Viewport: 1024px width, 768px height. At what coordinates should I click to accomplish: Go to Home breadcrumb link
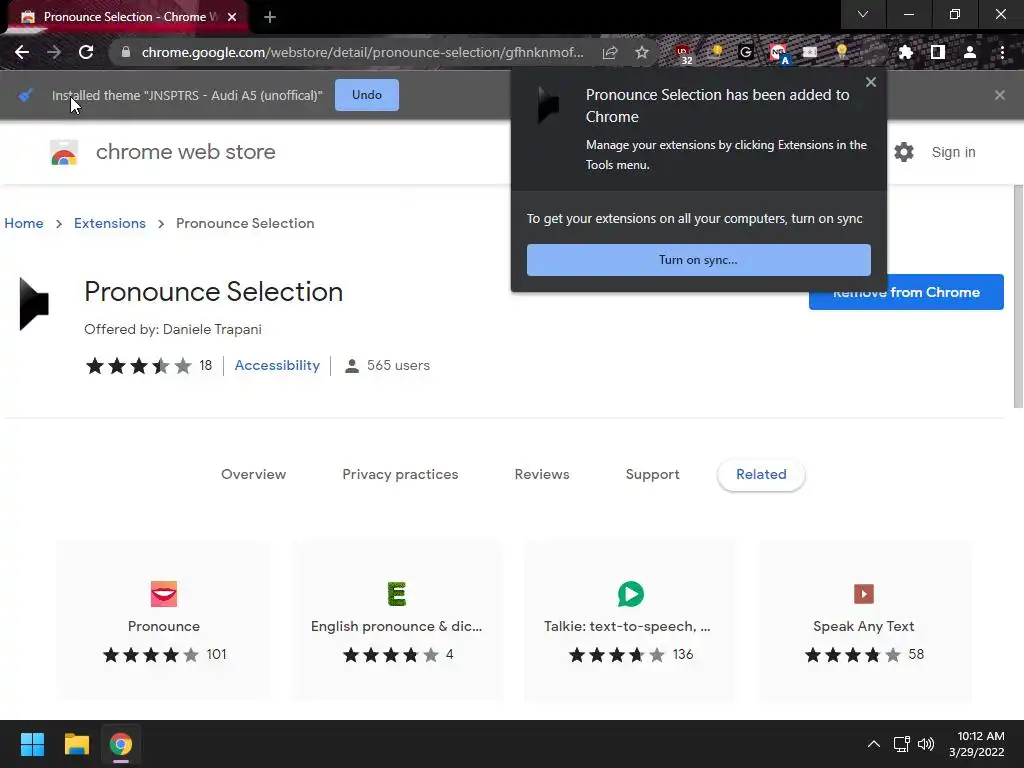[24, 223]
